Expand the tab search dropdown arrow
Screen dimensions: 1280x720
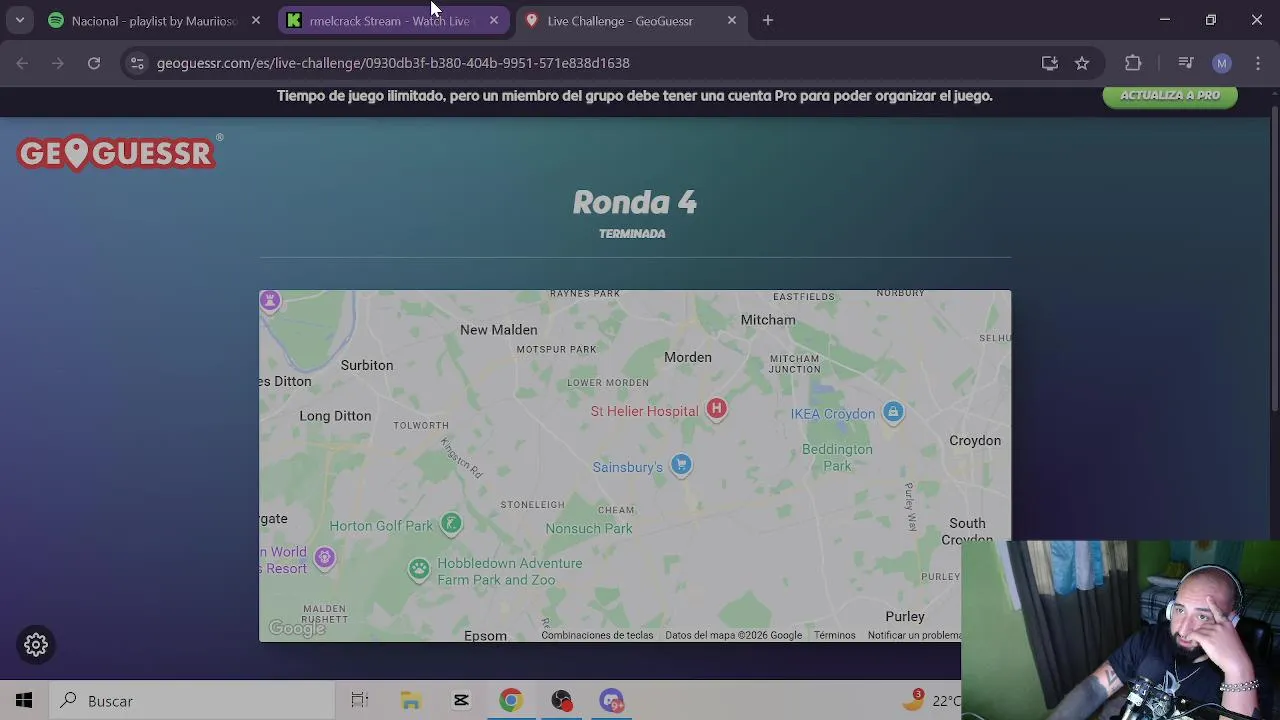(19, 20)
